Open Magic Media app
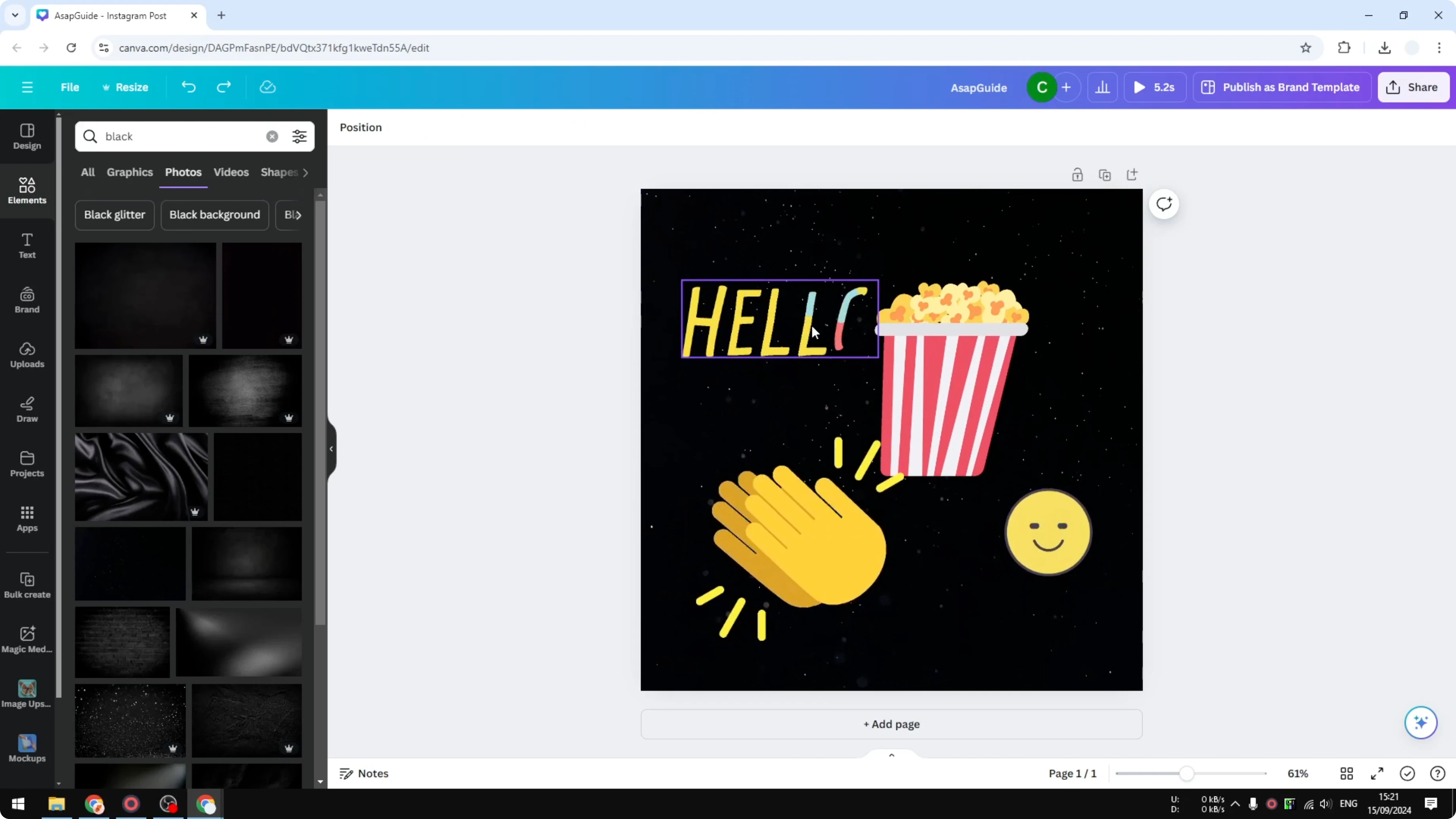Image resolution: width=1456 pixels, height=819 pixels. tap(27, 640)
